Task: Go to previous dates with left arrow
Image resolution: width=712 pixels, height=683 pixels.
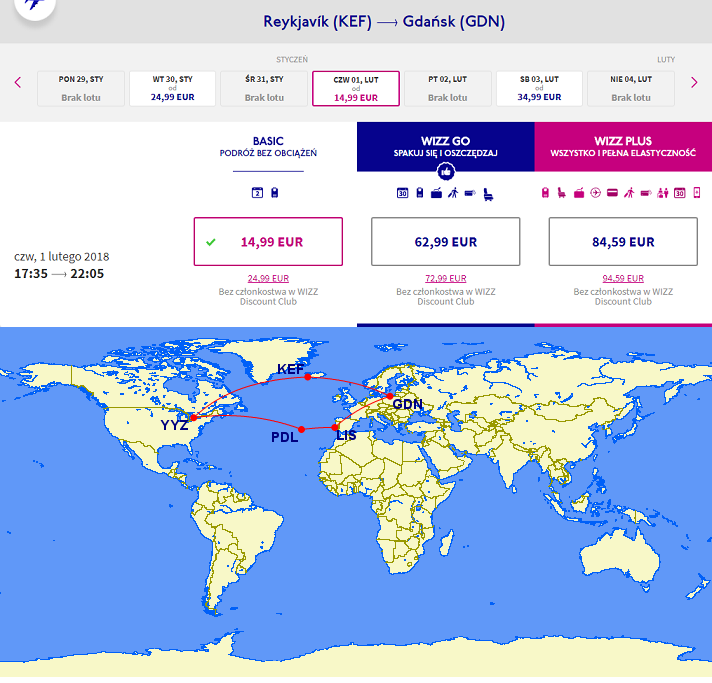Action: click(18, 82)
